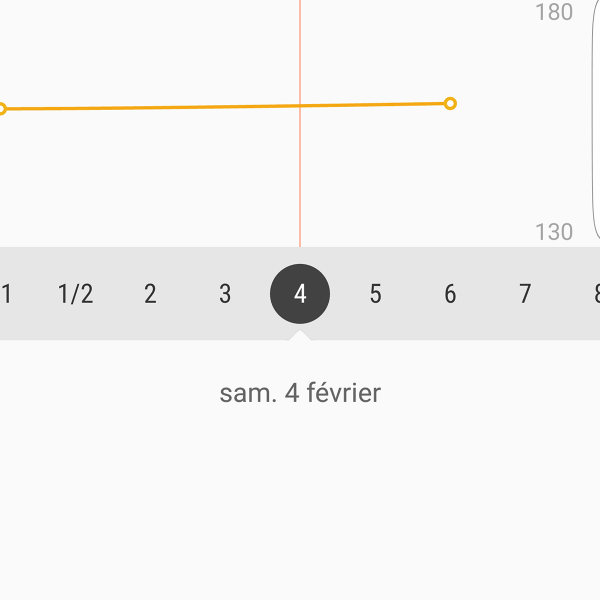
Task: Click the 130 axis label
Action: click(x=554, y=232)
